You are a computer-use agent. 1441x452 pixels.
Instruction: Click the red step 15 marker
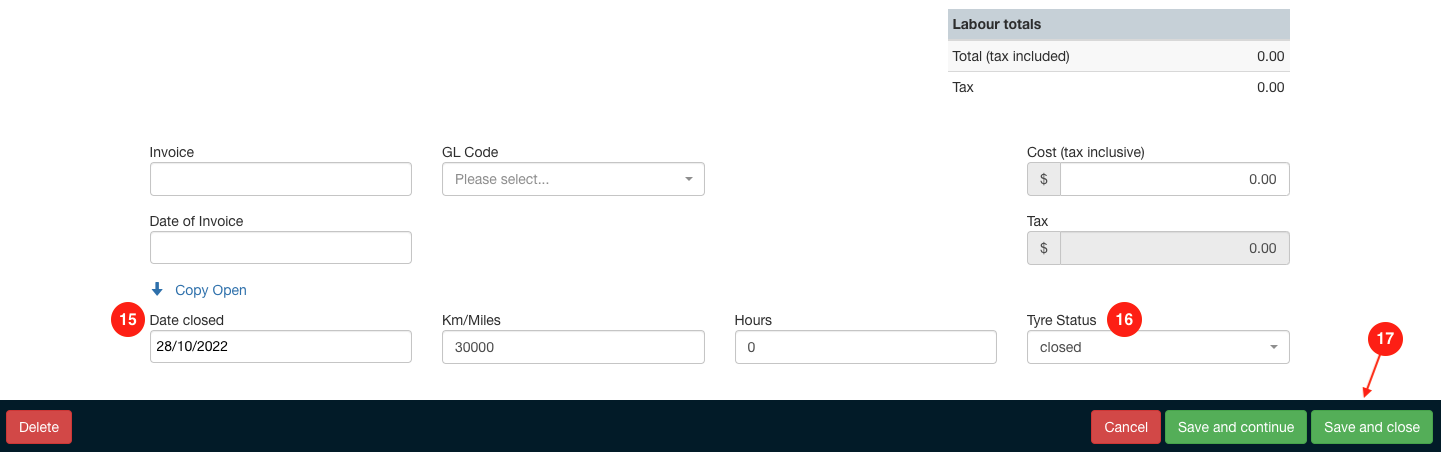coord(128,320)
